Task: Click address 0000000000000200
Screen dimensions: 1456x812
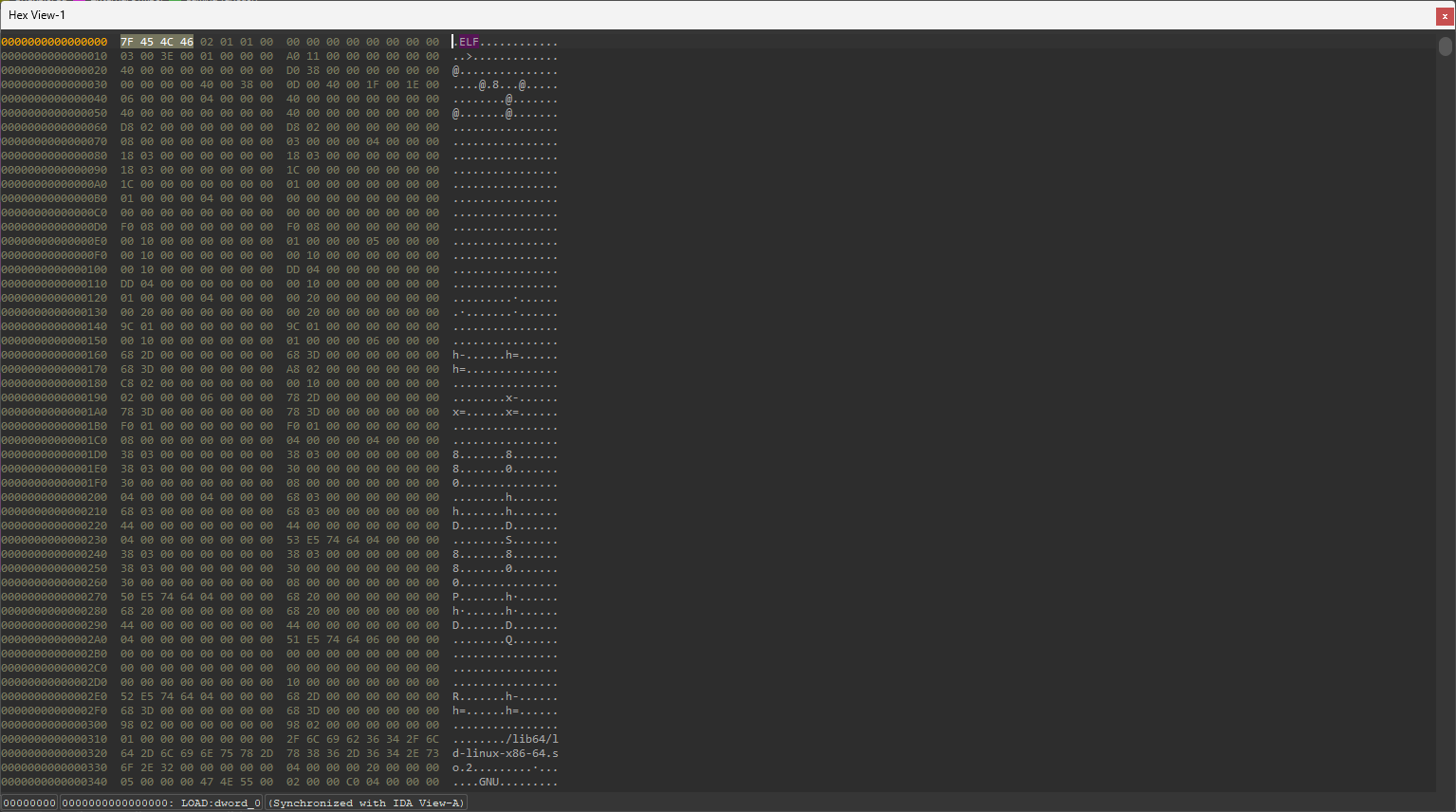Action: 54,497
